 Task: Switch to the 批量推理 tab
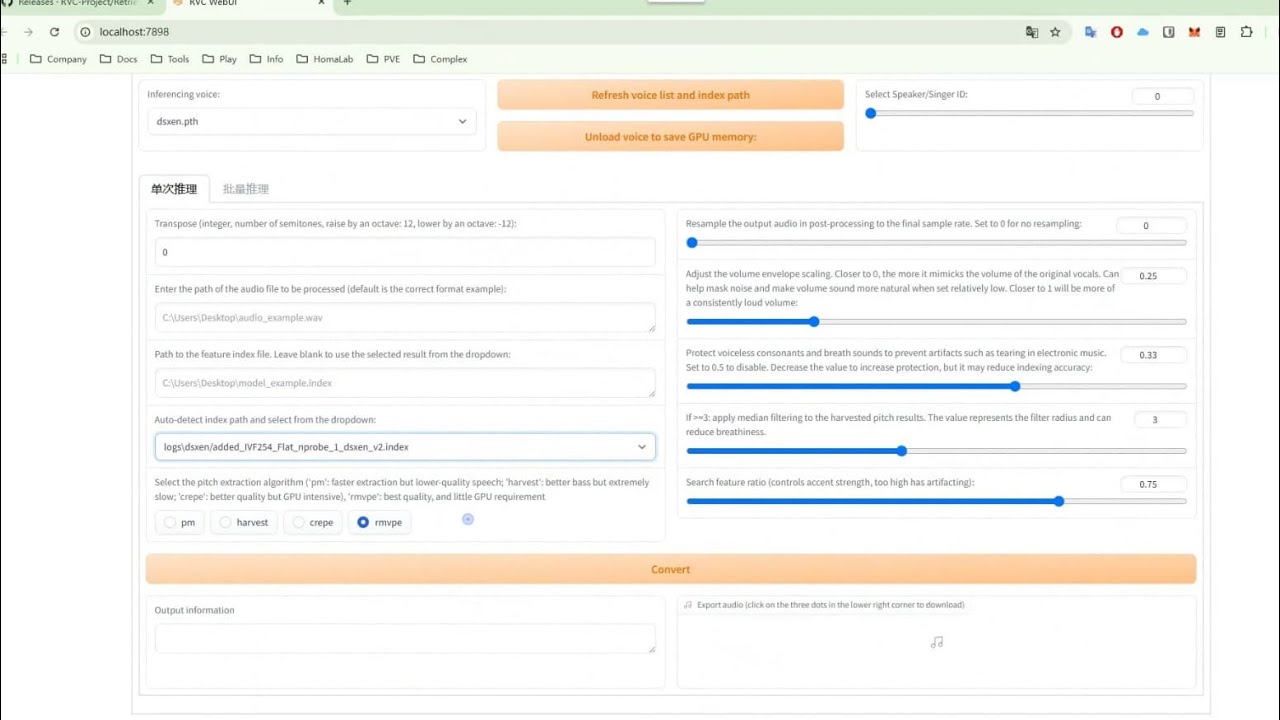245,189
